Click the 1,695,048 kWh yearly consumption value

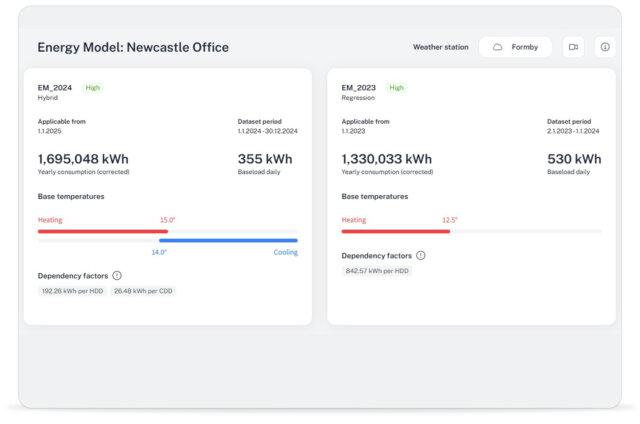[83, 159]
